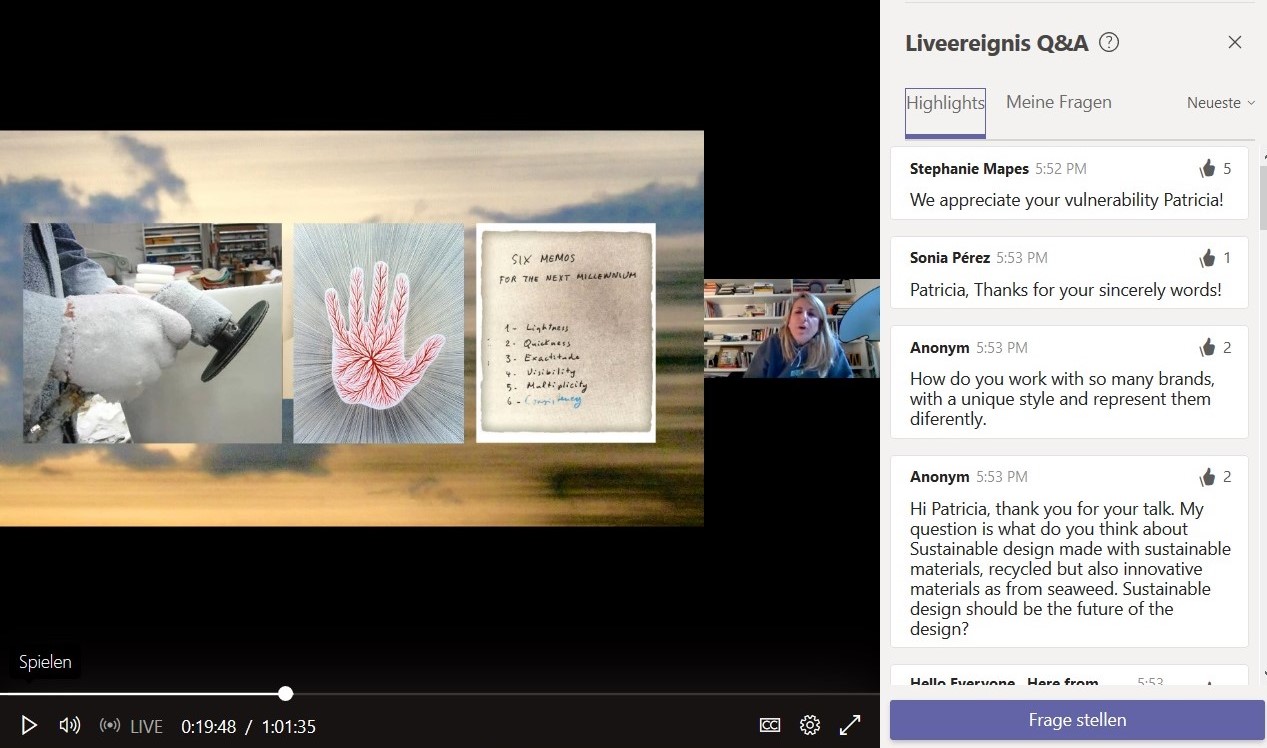The image size is (1267, 748).
Task: Jump to LIVE broadcast indicator
Action: [x=132, y=726]
